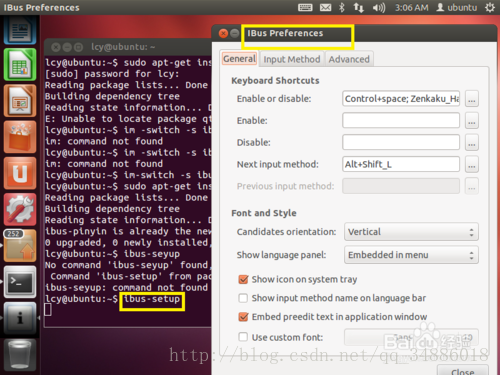Open Update Manager icon with 252 badge
500x375 pixels.
pos(20,246)
